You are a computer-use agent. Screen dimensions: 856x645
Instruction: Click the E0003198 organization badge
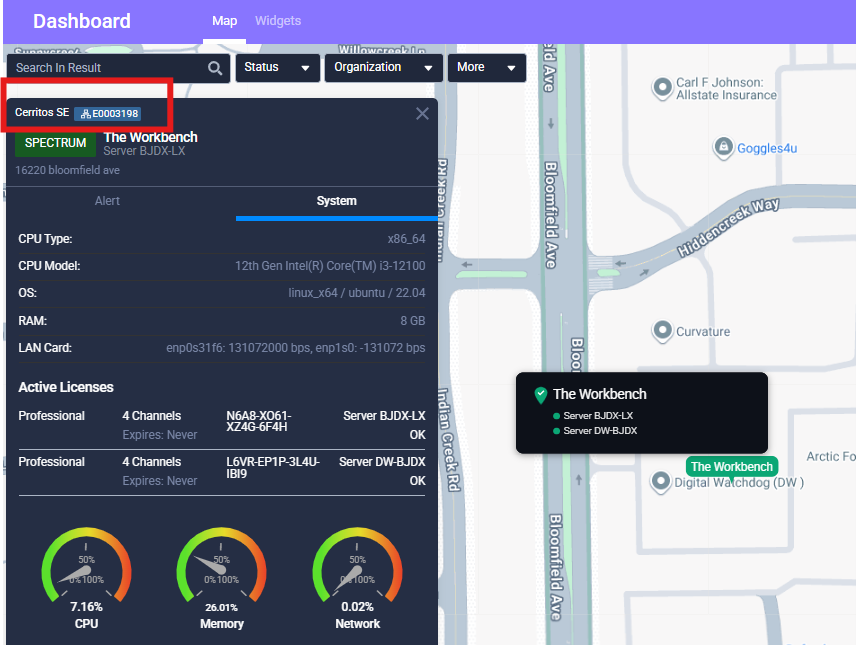[x=110, y=113]
